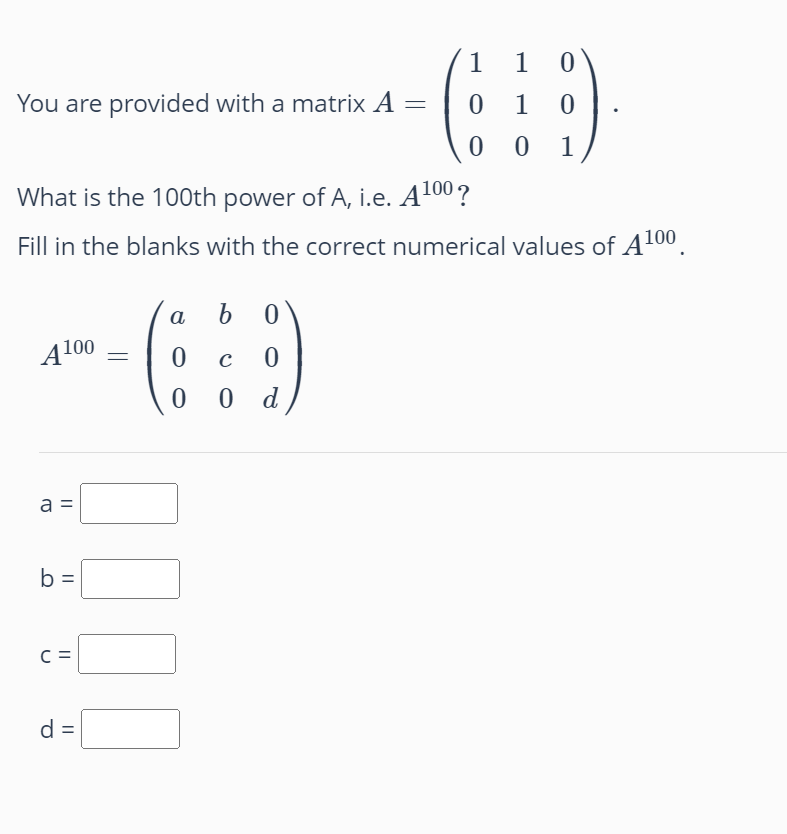Click the input field for c
The width and height of the screenshot is (787, 834).
point(125,653)
